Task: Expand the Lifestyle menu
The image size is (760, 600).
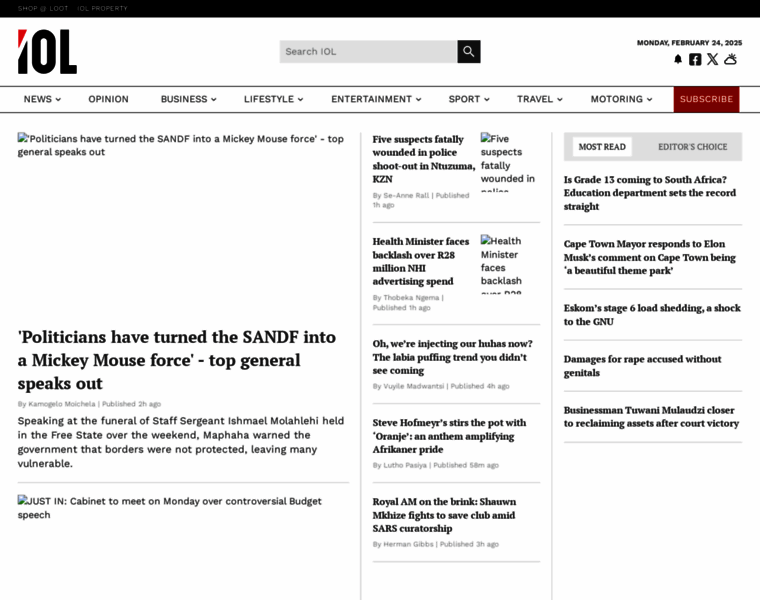Action: pyautogui.click(x=273, y=99)
